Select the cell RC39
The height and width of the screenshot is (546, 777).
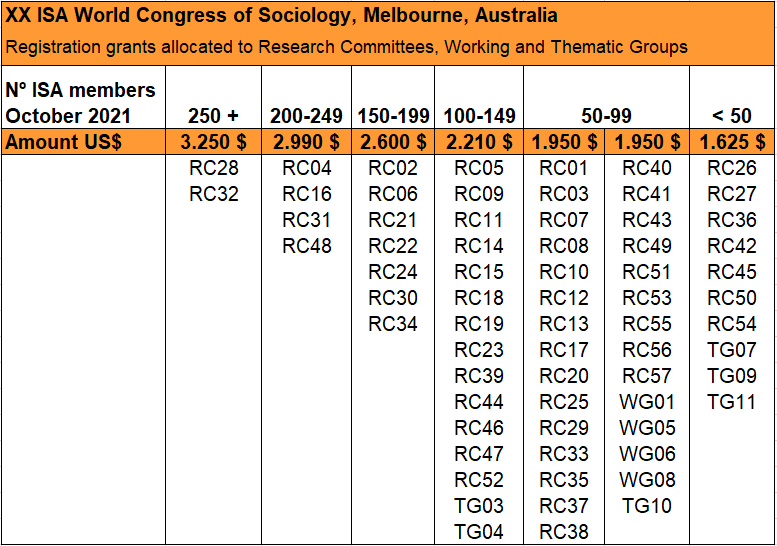coord(479,376)
